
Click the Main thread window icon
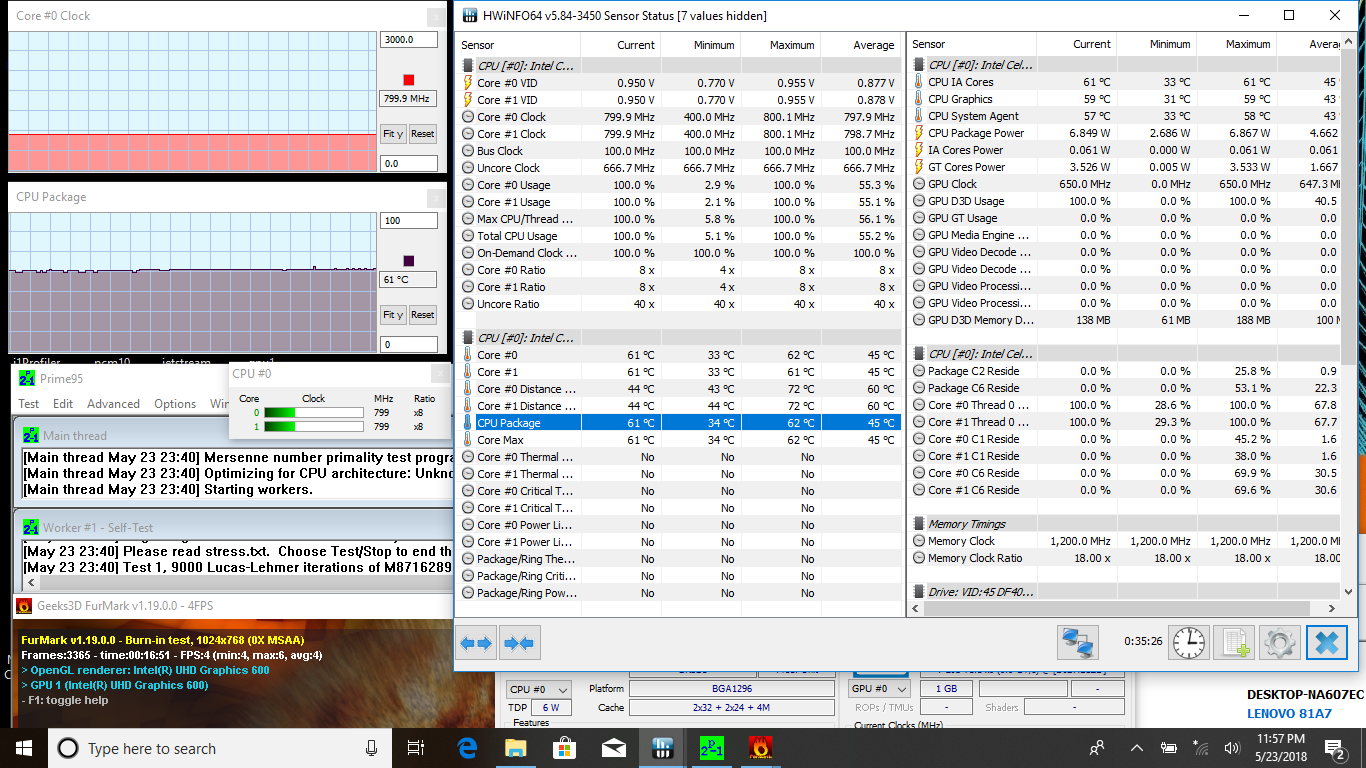[x=31, y=435]
